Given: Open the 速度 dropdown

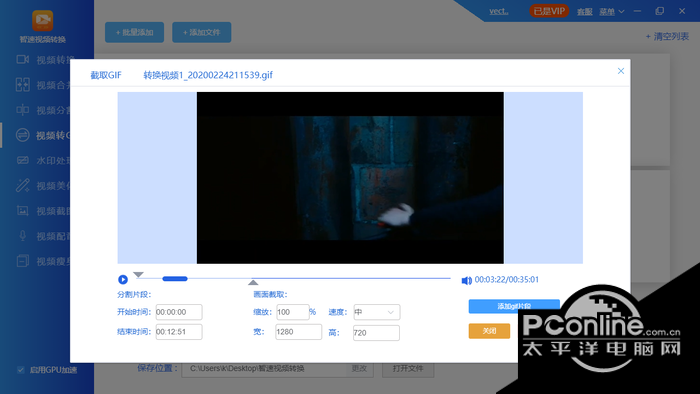Looking at the screenshot, I should [x=376, y=312].
